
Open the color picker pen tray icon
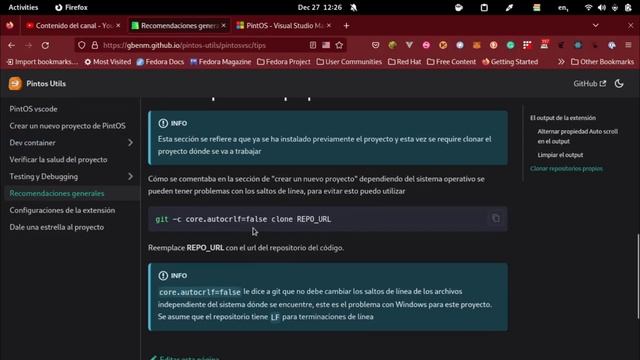[509, 7]
